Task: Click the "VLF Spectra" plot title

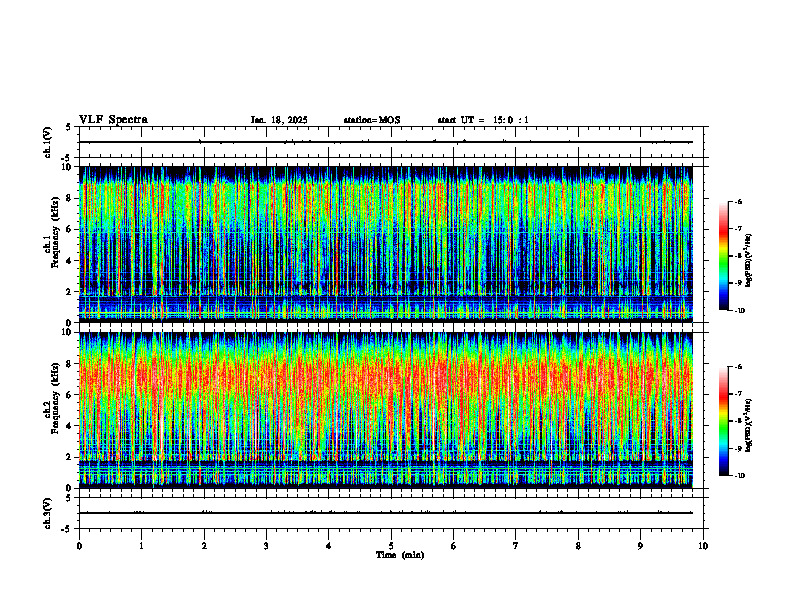Action: [x=113, y=120]
